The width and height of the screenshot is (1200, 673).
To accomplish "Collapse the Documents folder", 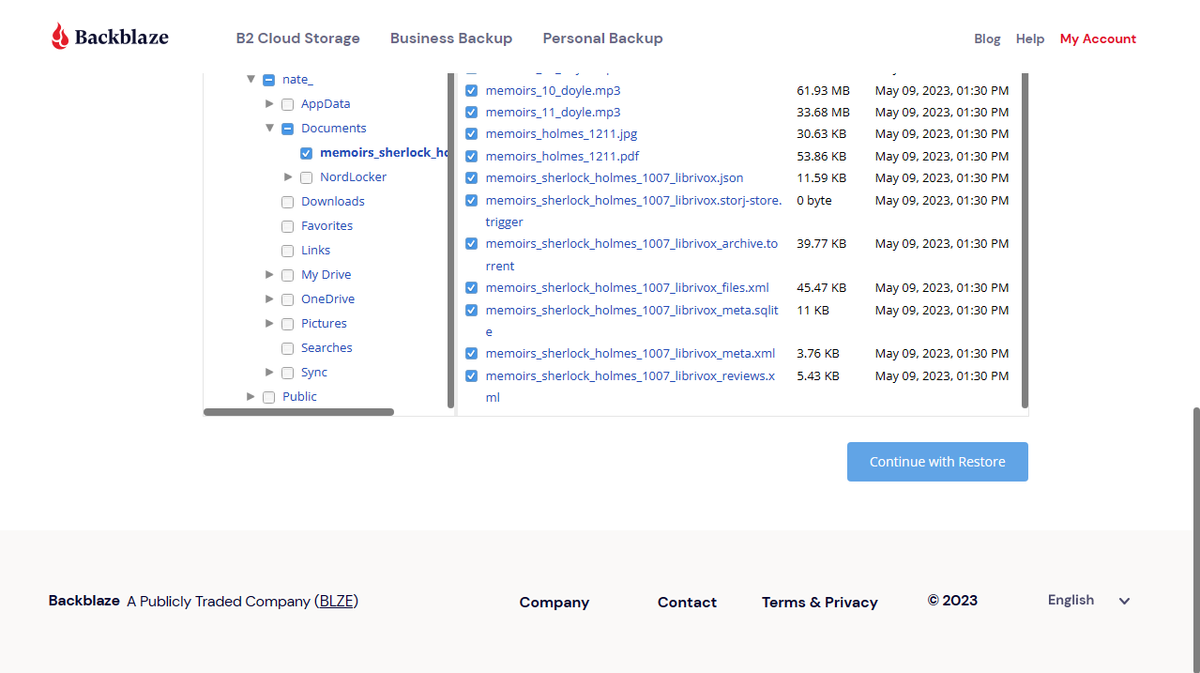I will 269,128.
